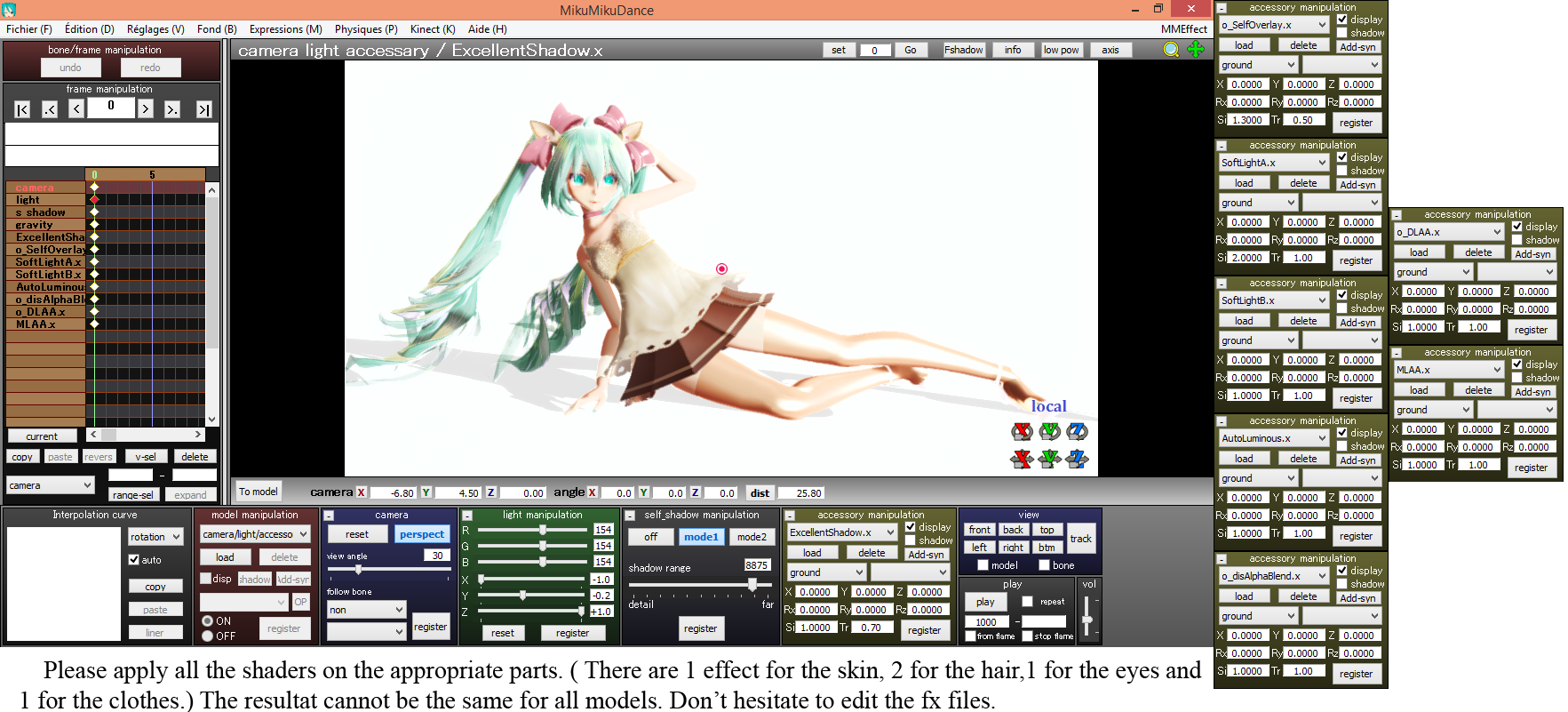Click the light keyframe diamond at frame 0
The image size is (1568, 712).
[94, 200]
